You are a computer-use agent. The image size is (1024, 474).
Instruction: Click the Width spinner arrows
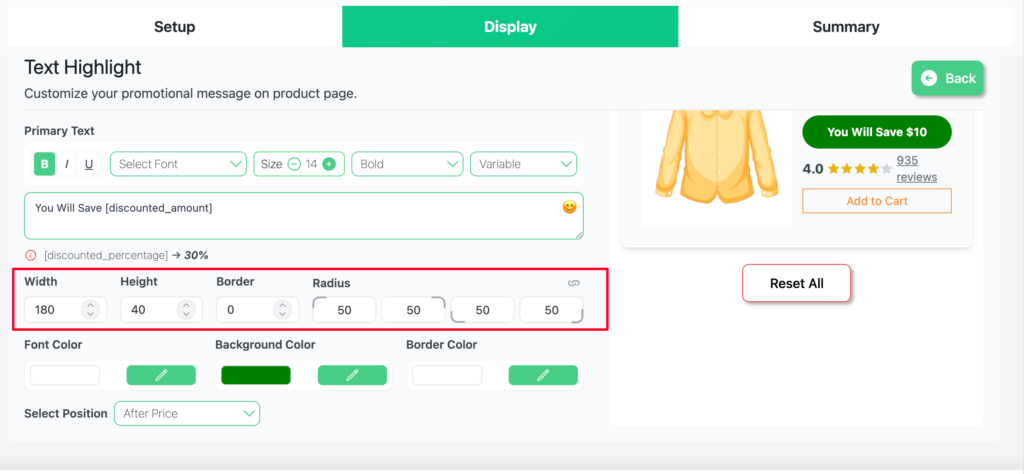90,309
